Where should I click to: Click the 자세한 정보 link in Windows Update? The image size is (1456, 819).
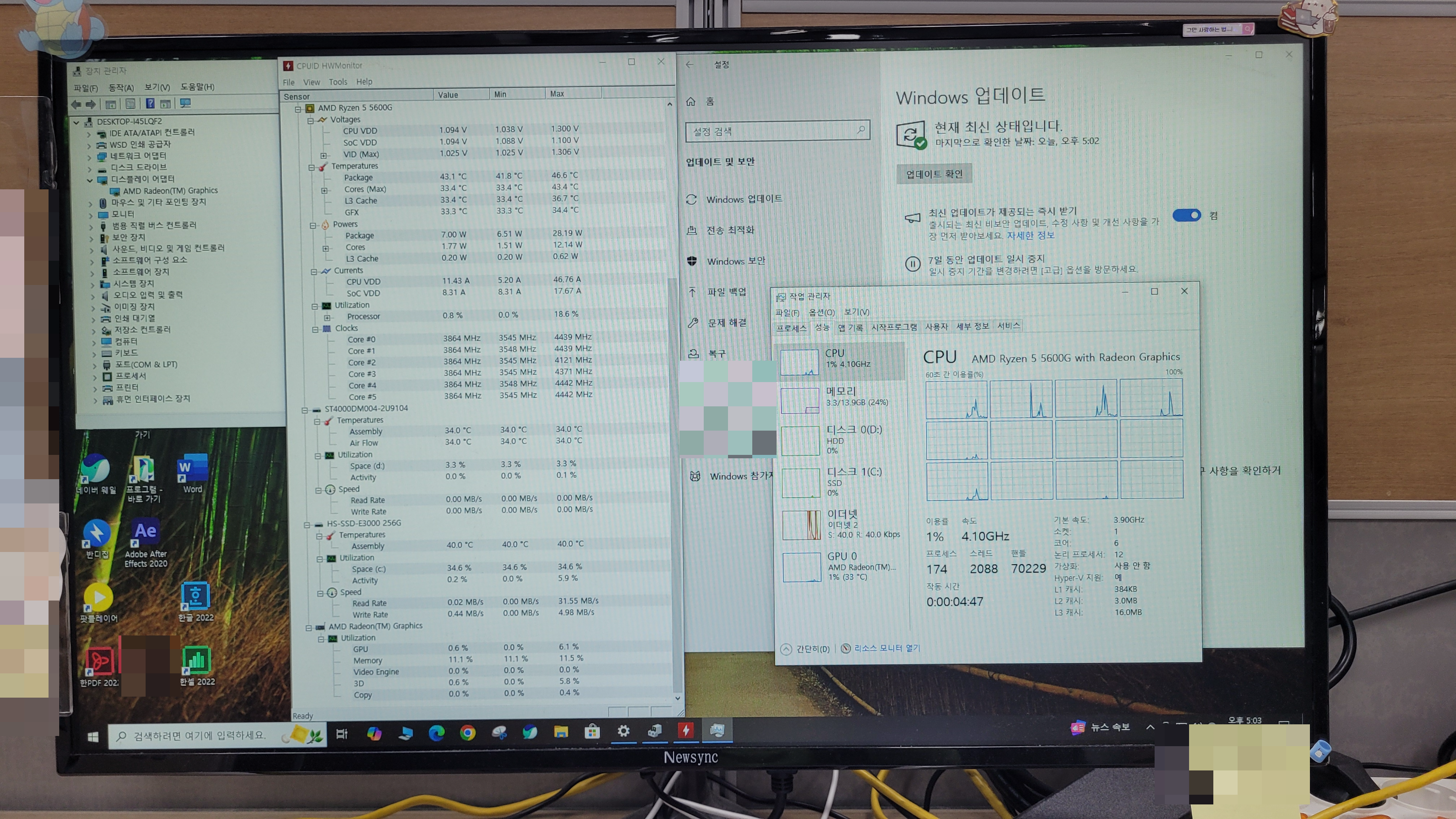coord(1030,235)
